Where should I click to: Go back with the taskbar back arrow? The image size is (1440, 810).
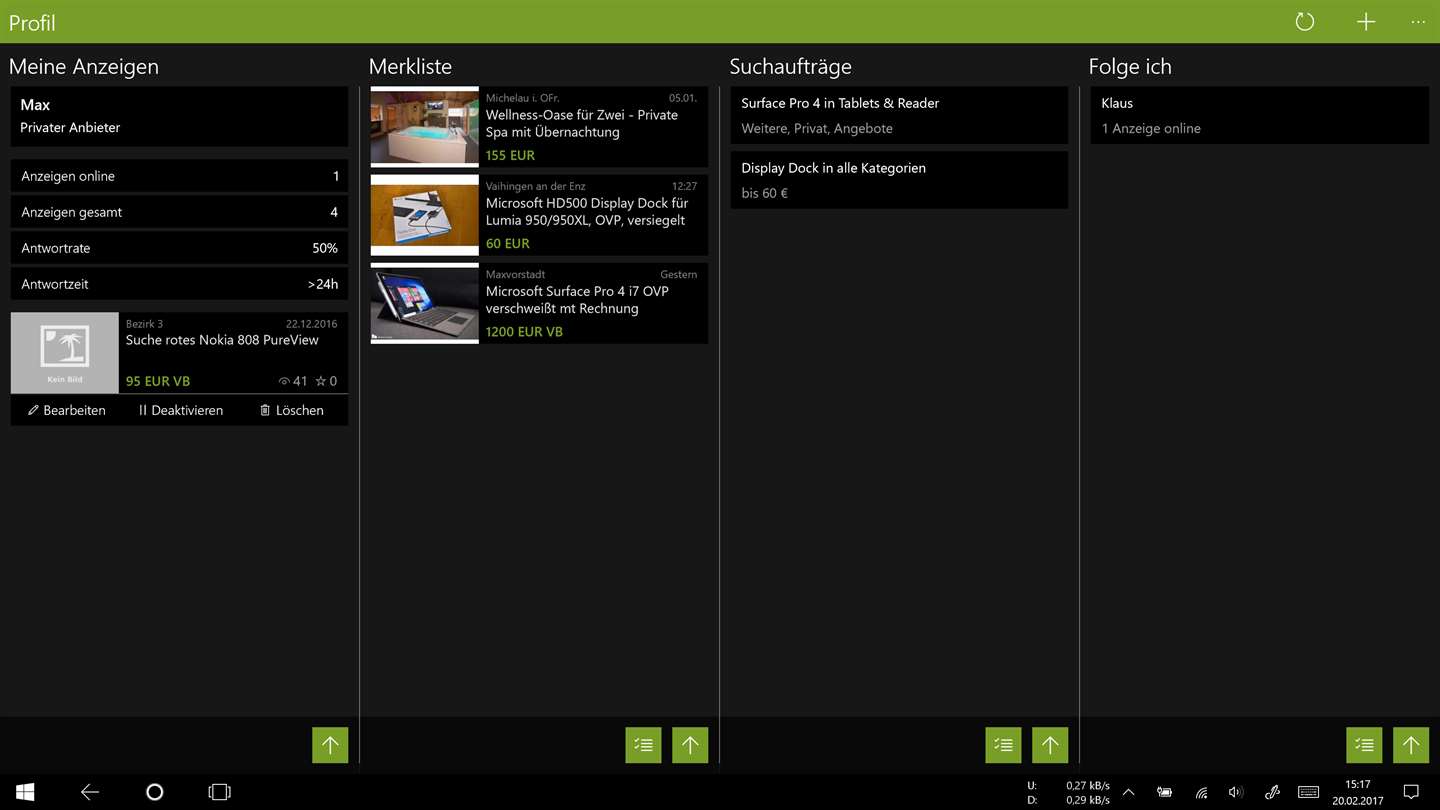[x=90, y=792]
